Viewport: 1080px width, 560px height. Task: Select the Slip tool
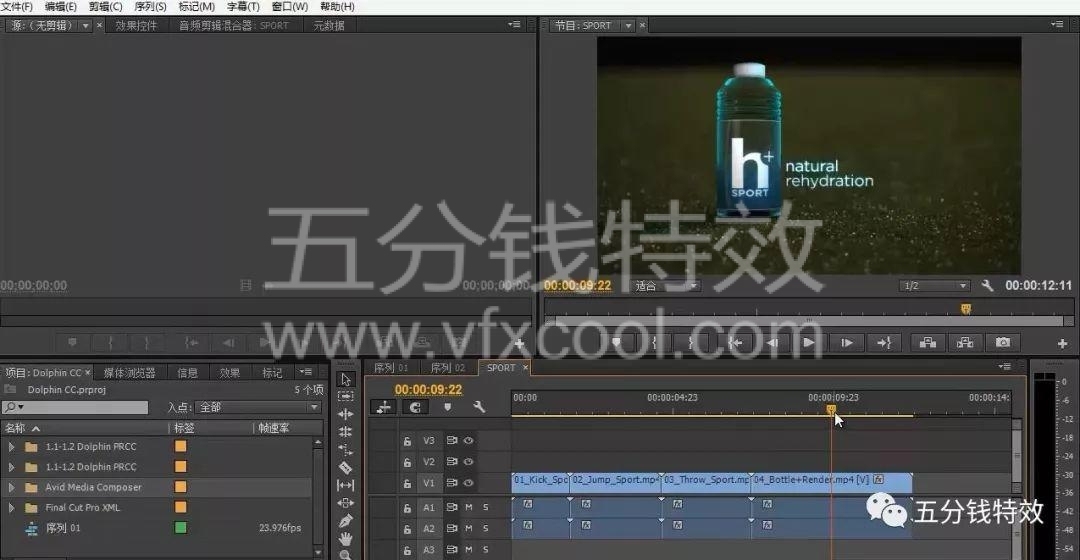click(x=346, y=486)
